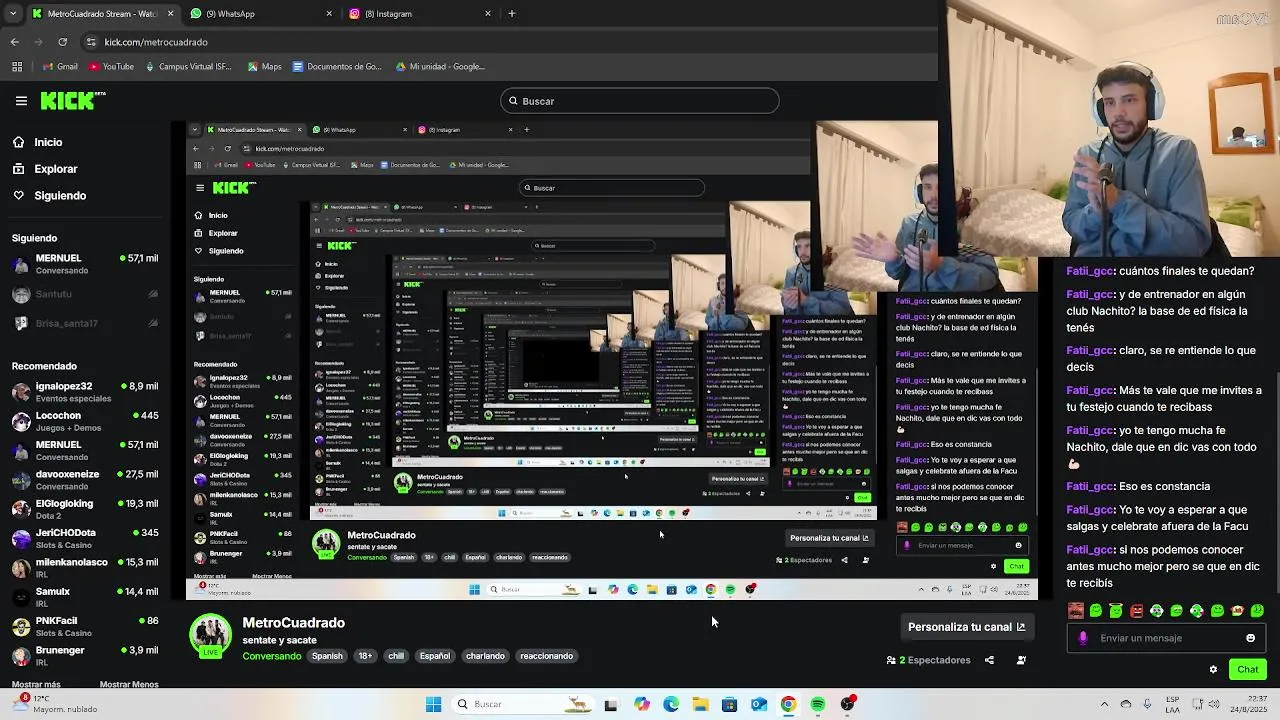This screenshot has width=1280, height=720.
Task: Send message with green Chat button
Action: pyautogui.click(x=1248, y=669)
